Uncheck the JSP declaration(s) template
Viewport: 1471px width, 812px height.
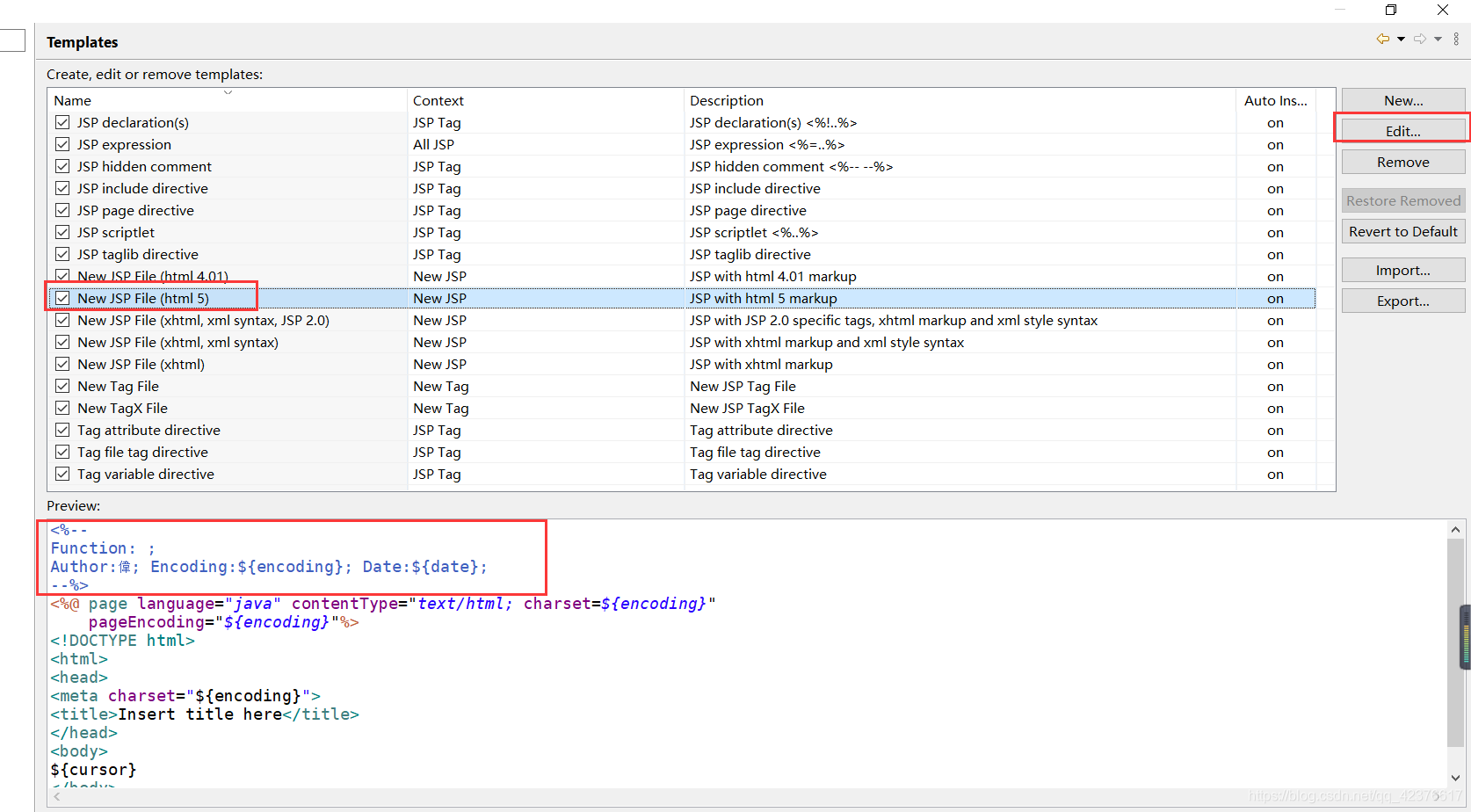[62, 122]
